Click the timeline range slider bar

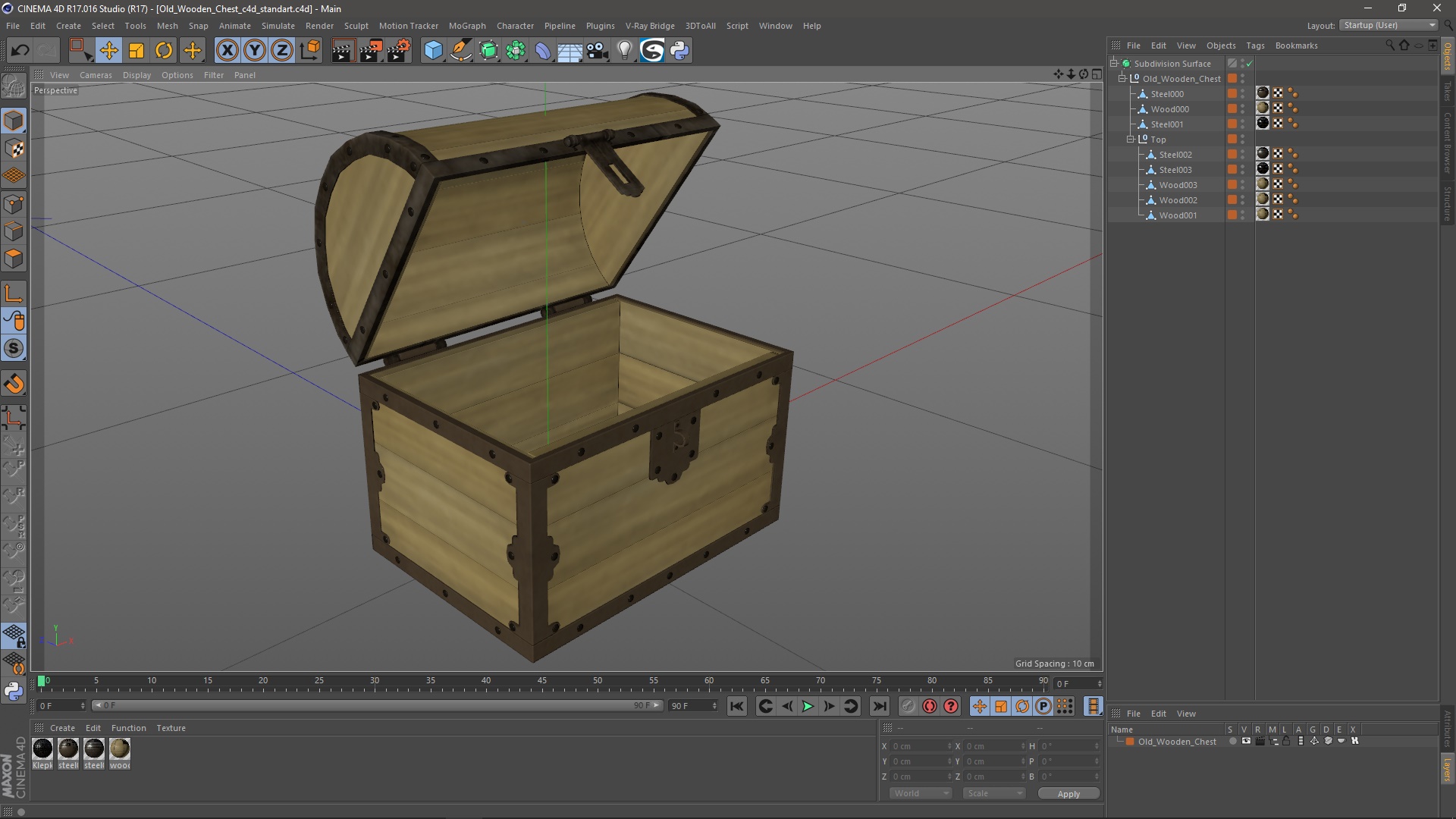(377, 705)
